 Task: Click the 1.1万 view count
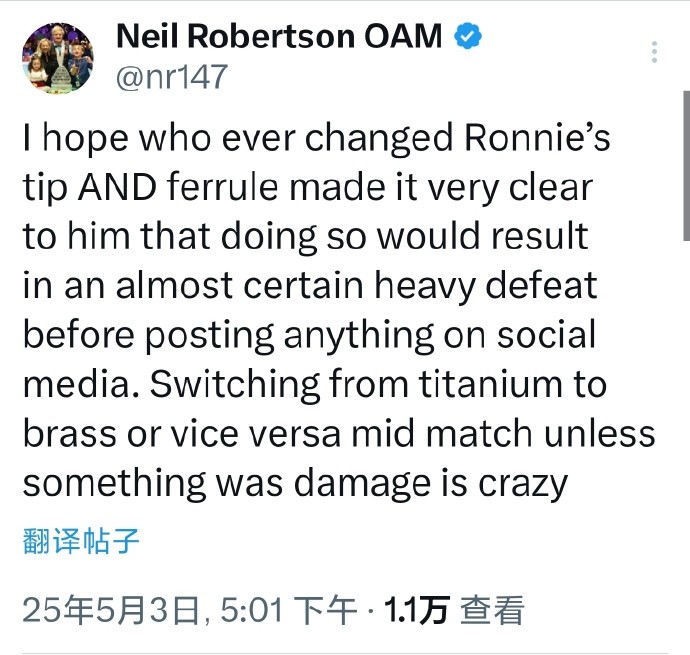click(416, 610)
